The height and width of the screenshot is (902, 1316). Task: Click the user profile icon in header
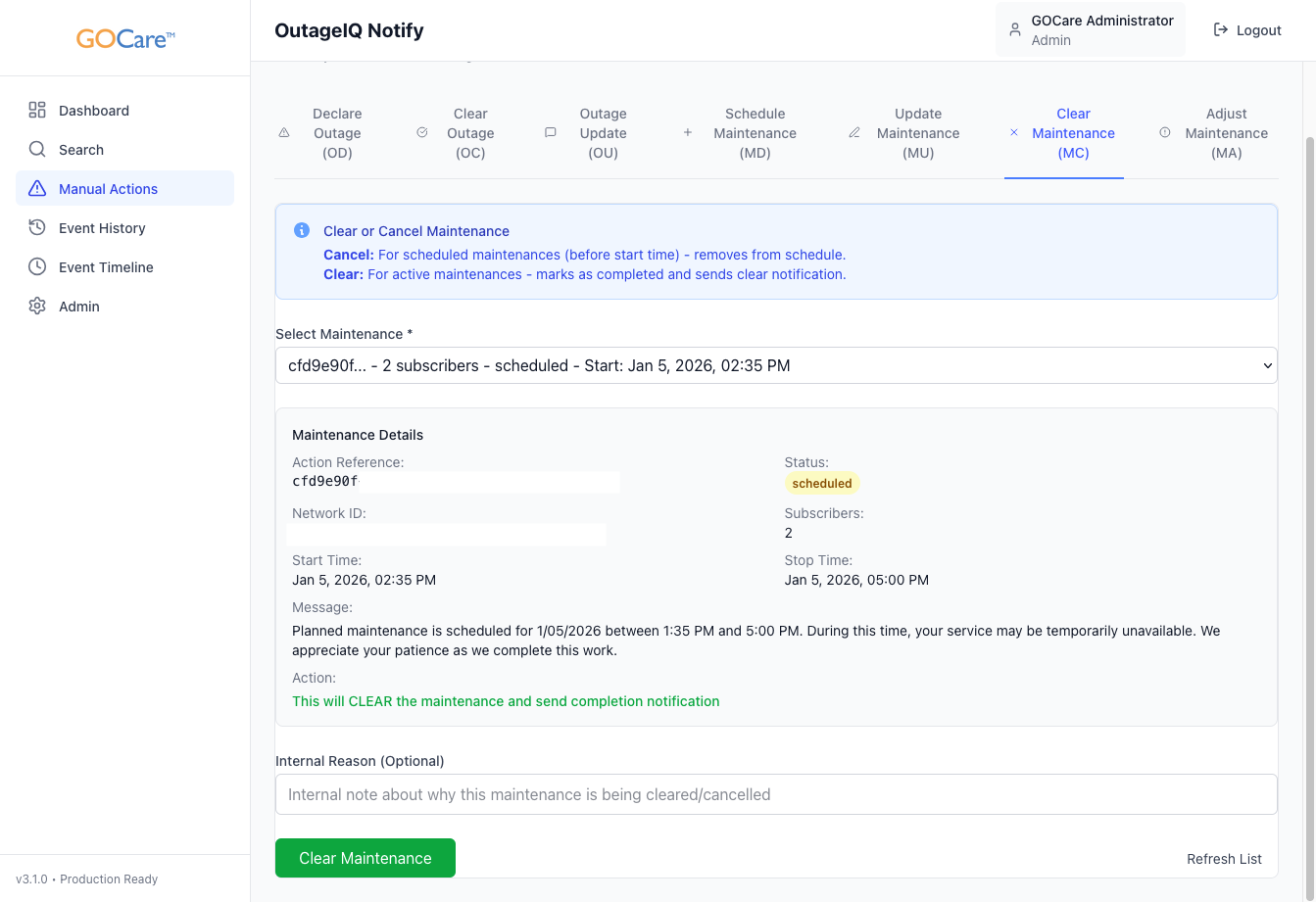click(1015, 30)
